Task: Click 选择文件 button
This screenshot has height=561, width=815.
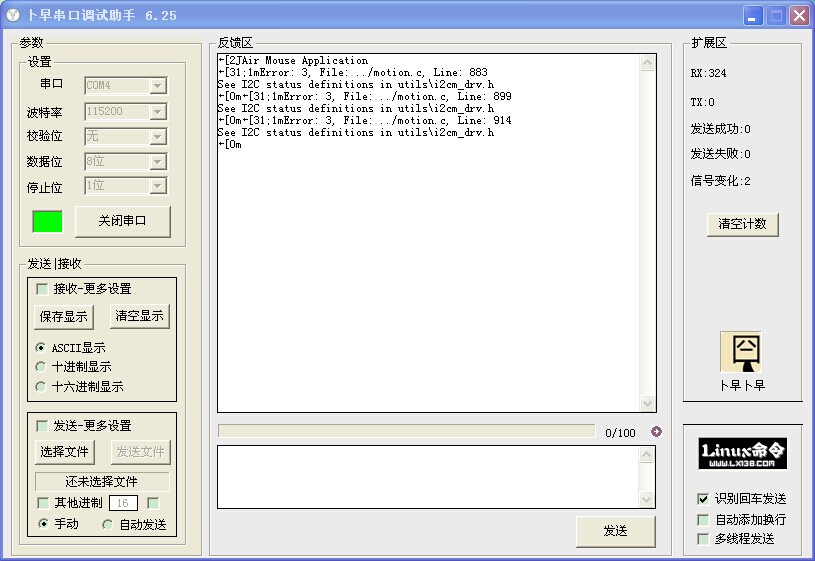Action: [64, 452]
